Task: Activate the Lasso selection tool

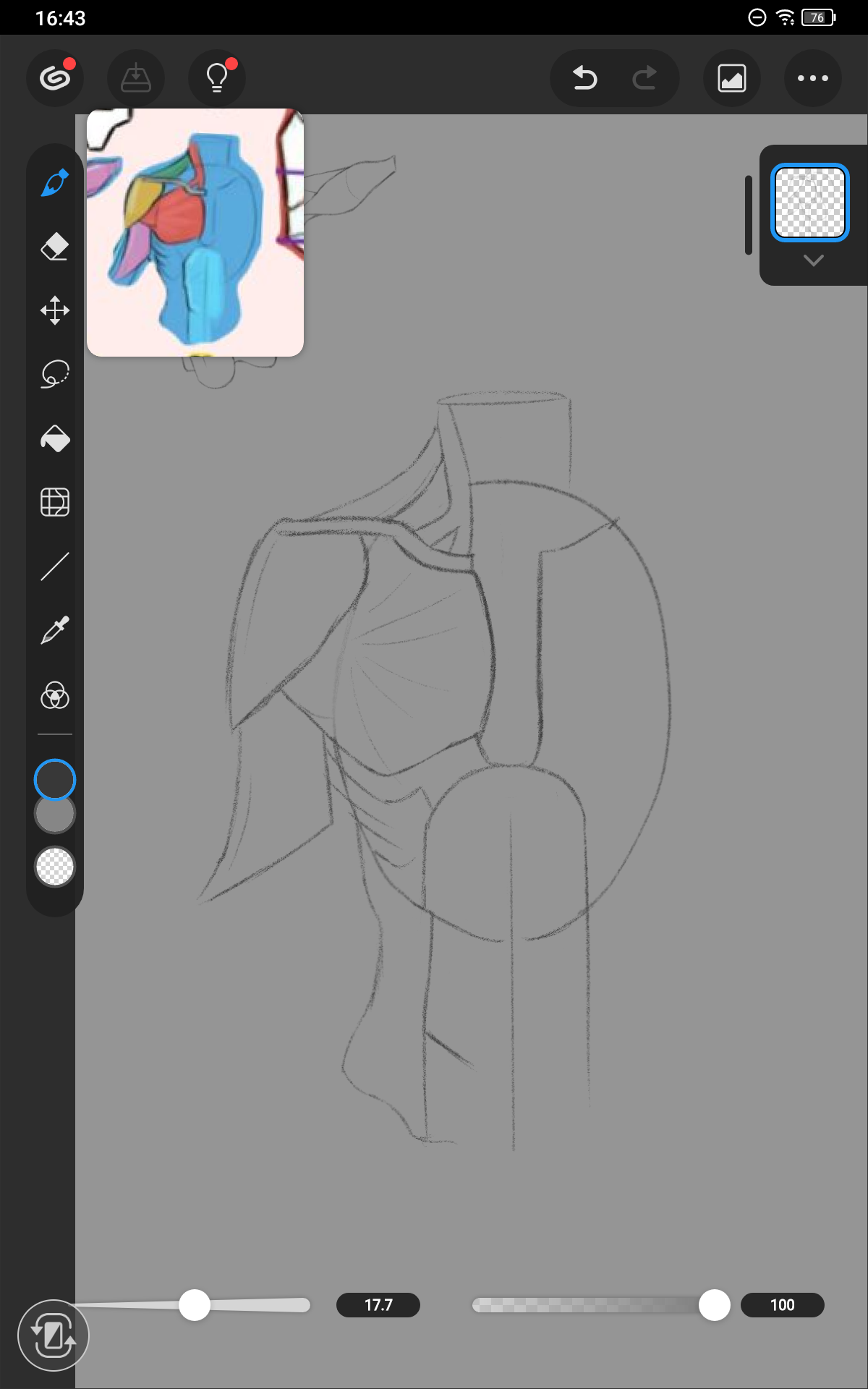Action: [x=55, y=375]
